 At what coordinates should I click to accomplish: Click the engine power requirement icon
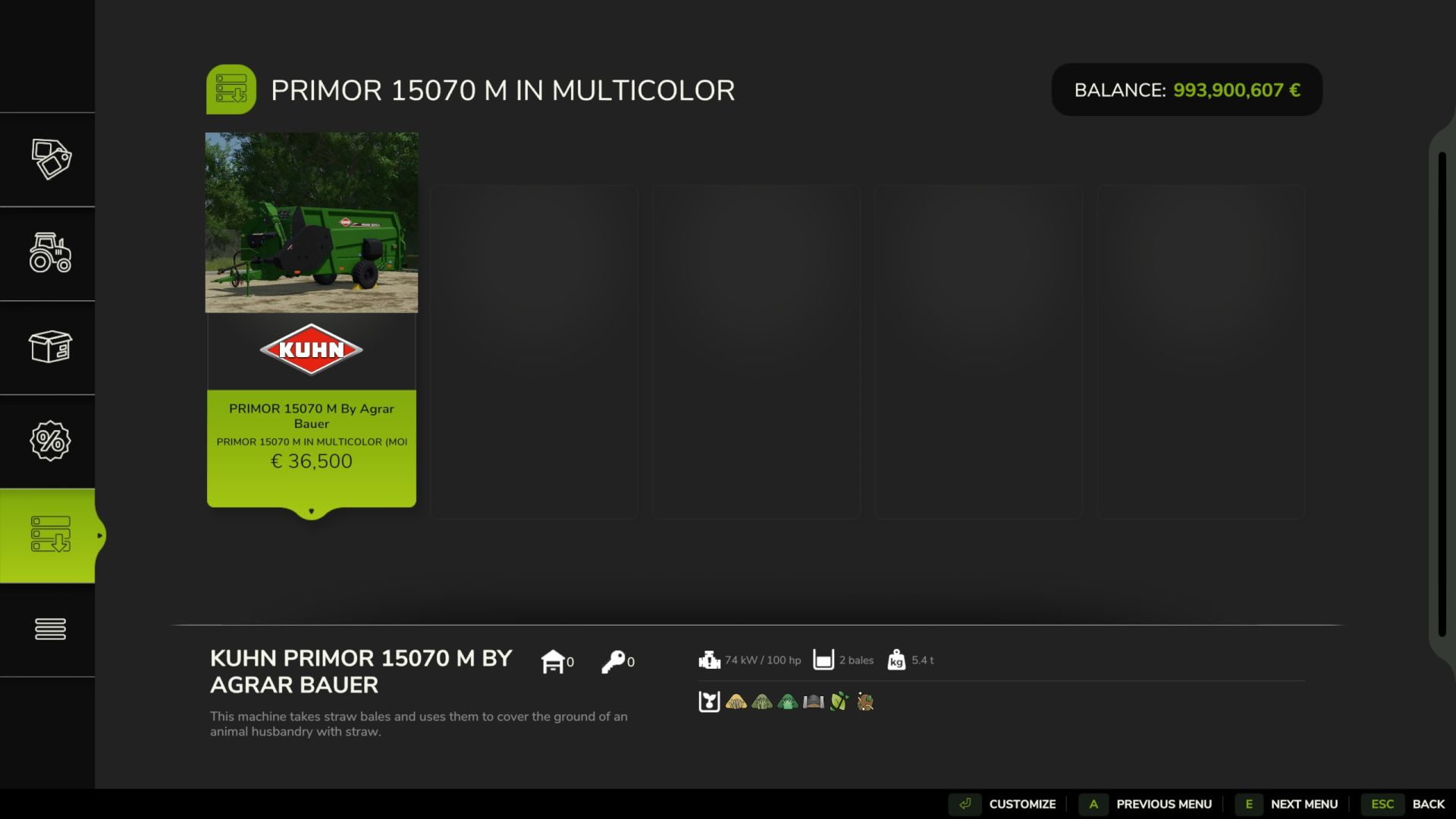click(709, 660)
